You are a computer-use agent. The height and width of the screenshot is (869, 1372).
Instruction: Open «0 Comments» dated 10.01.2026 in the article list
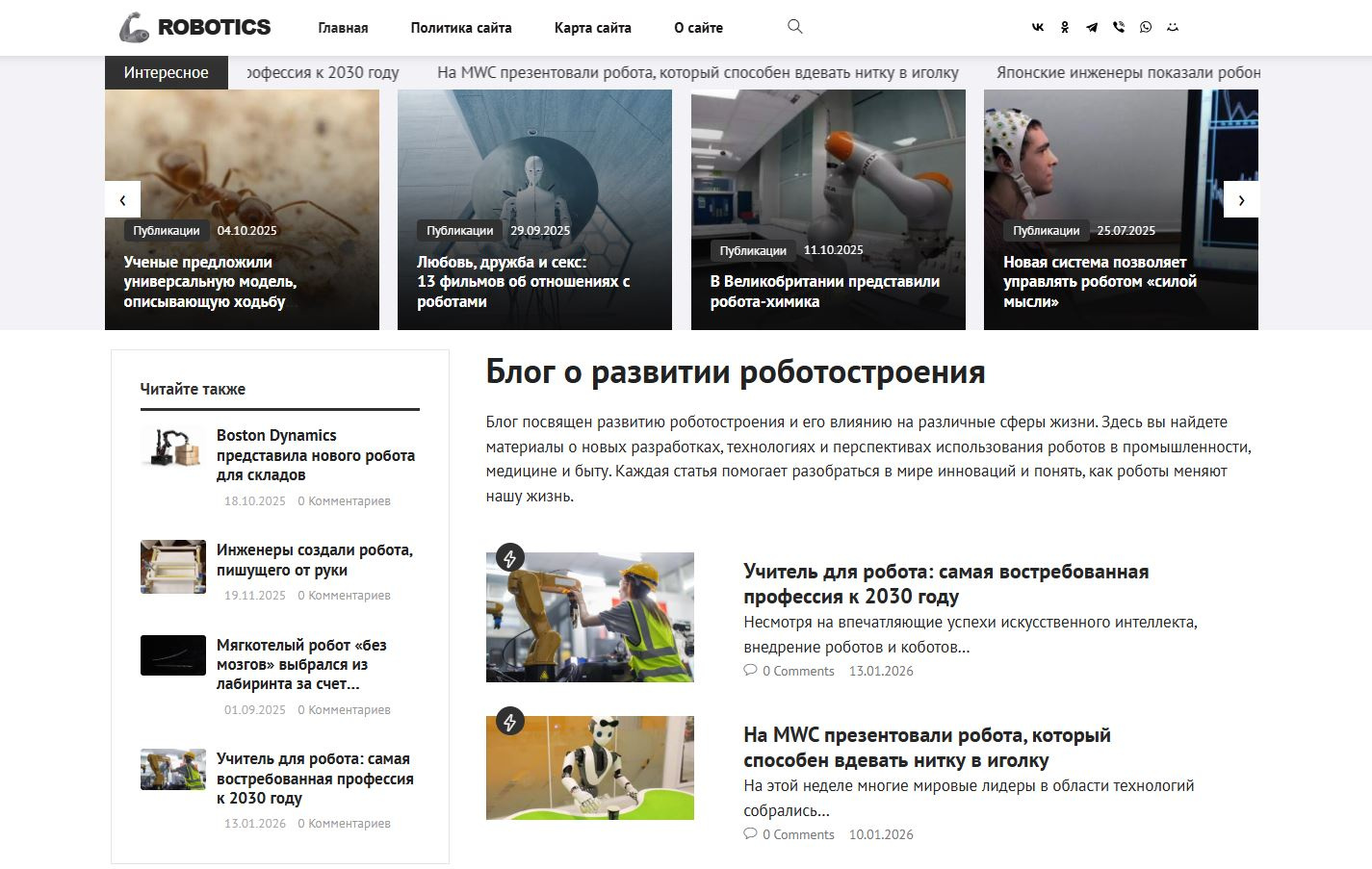[x=798, y=834]
